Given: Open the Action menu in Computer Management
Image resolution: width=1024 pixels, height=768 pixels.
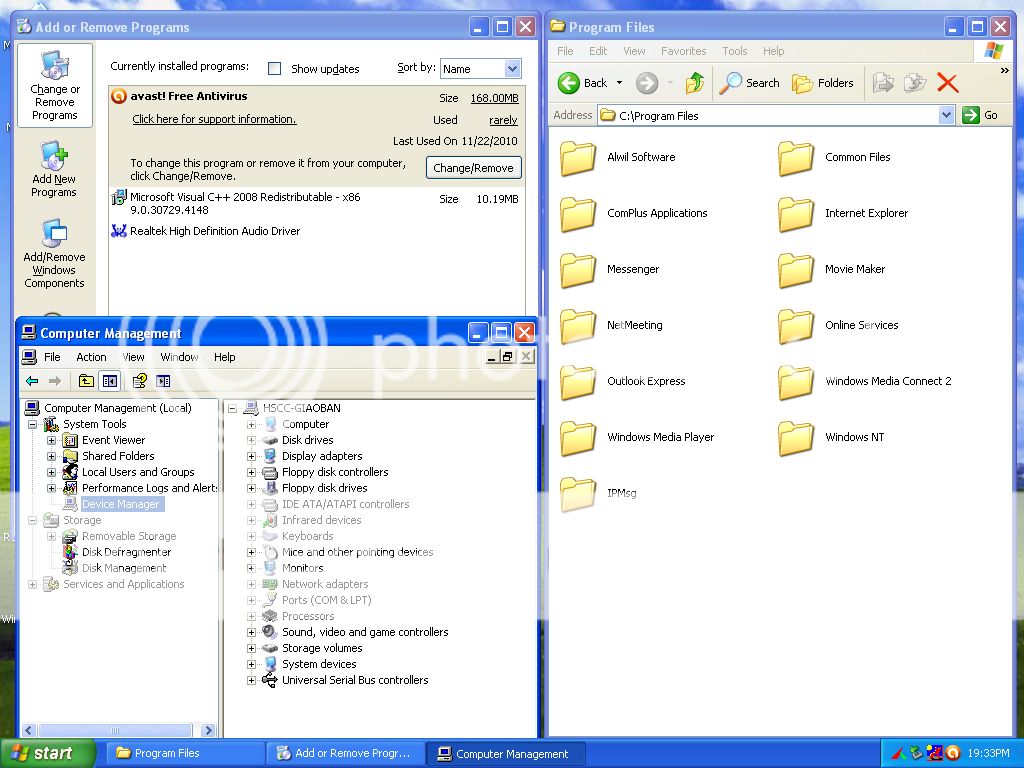Looking at the screenshot, I should (x=91, y=357).
